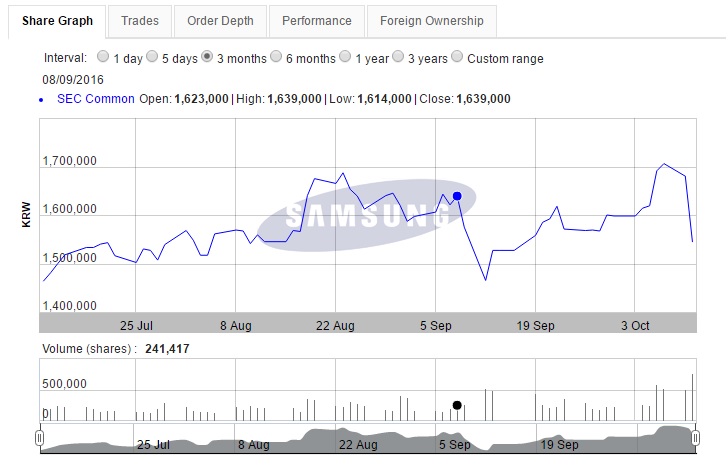Grab the left range slider handle
728x465 pixels.
coord(39,438)
